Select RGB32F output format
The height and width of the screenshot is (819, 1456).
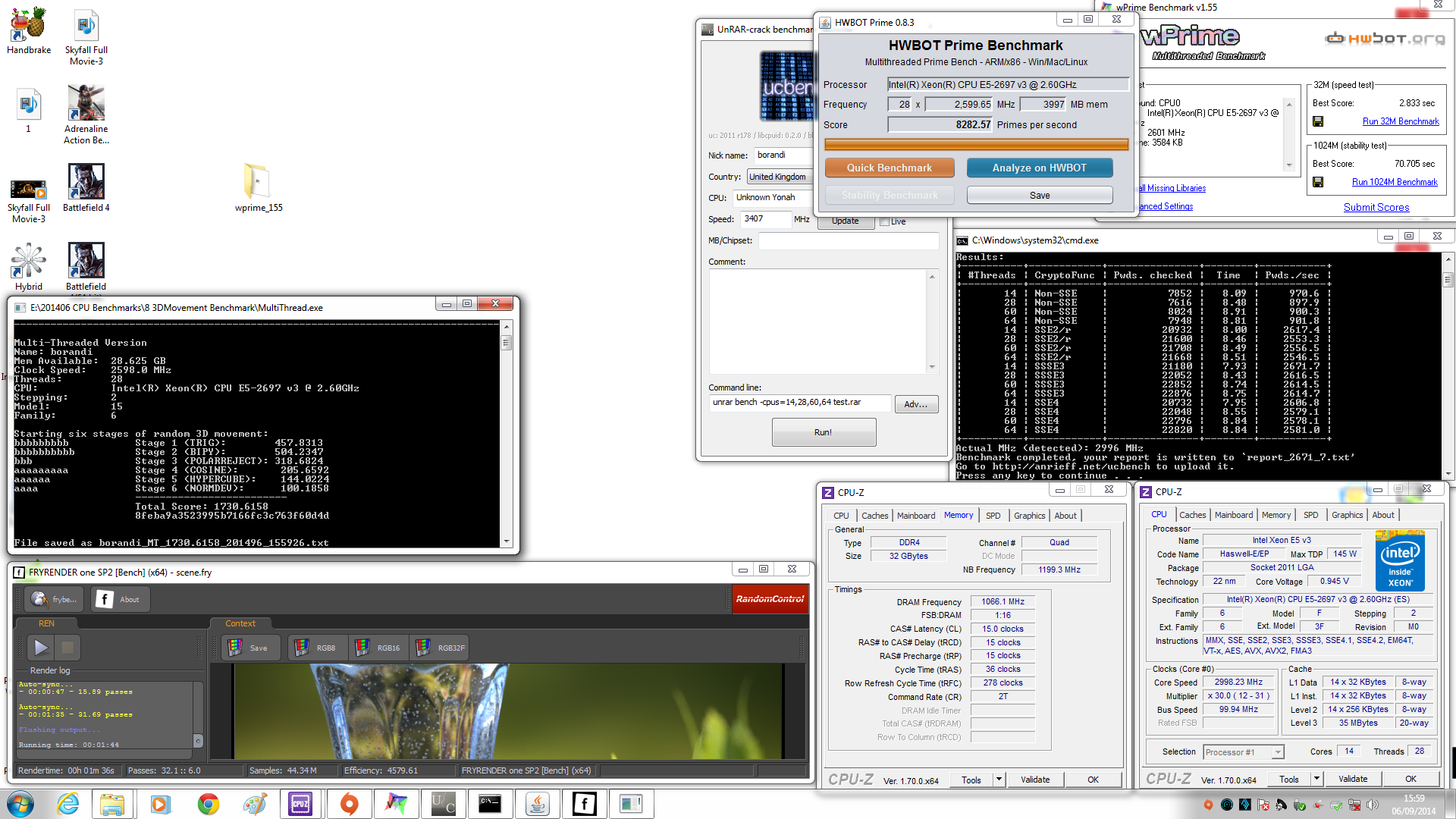[x=441, y=648]
